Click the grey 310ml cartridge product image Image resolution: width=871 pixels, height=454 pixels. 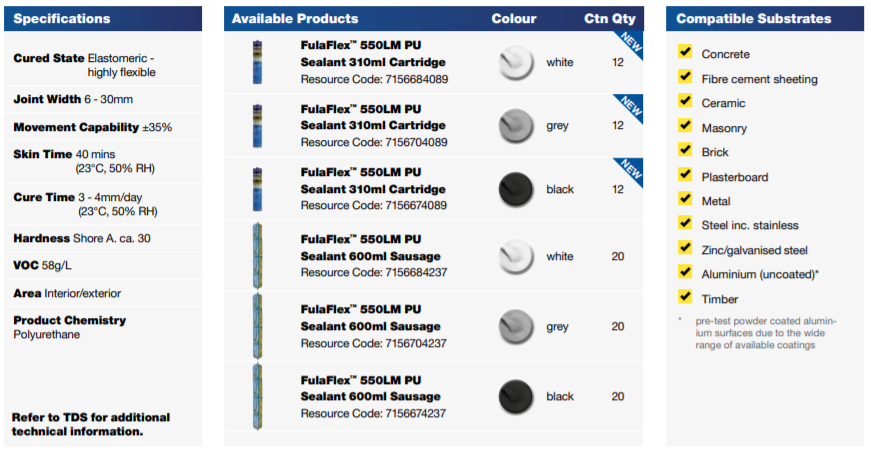click(x=257, y=126)
